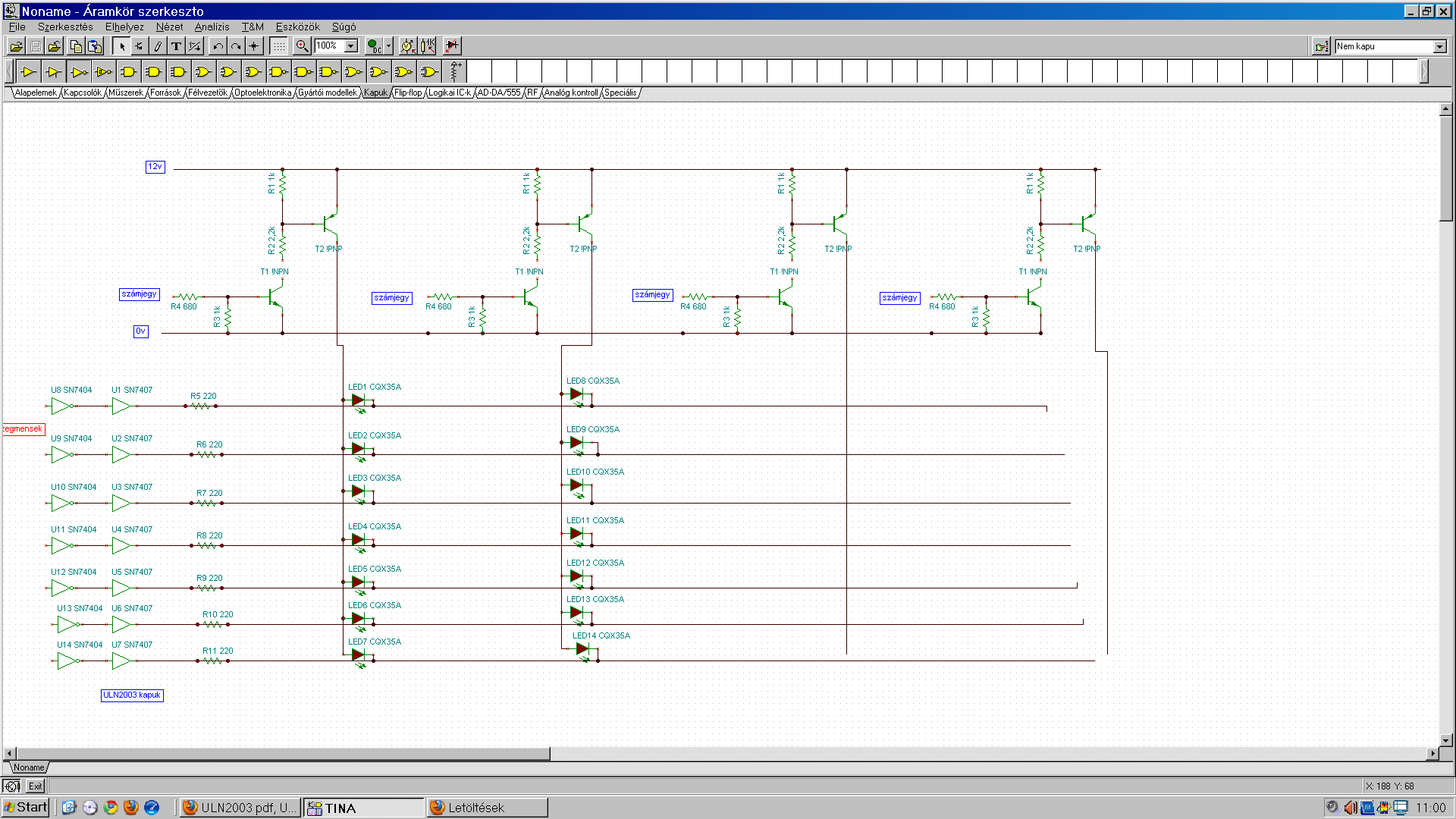Click the zoom magnifier icon

302,46
